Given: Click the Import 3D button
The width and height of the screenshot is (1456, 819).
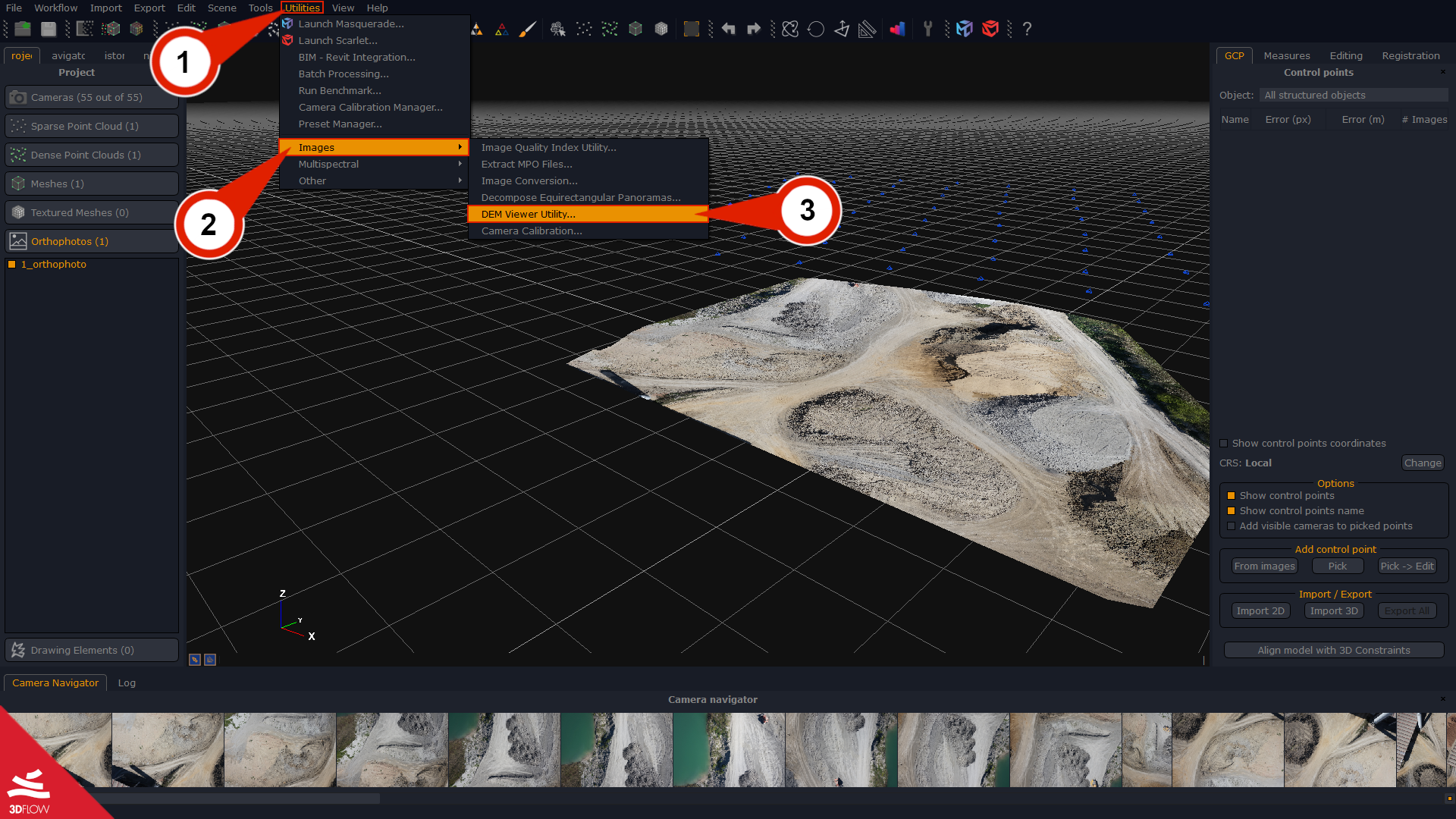Looking at the screenshot, I should point(1334,611).
